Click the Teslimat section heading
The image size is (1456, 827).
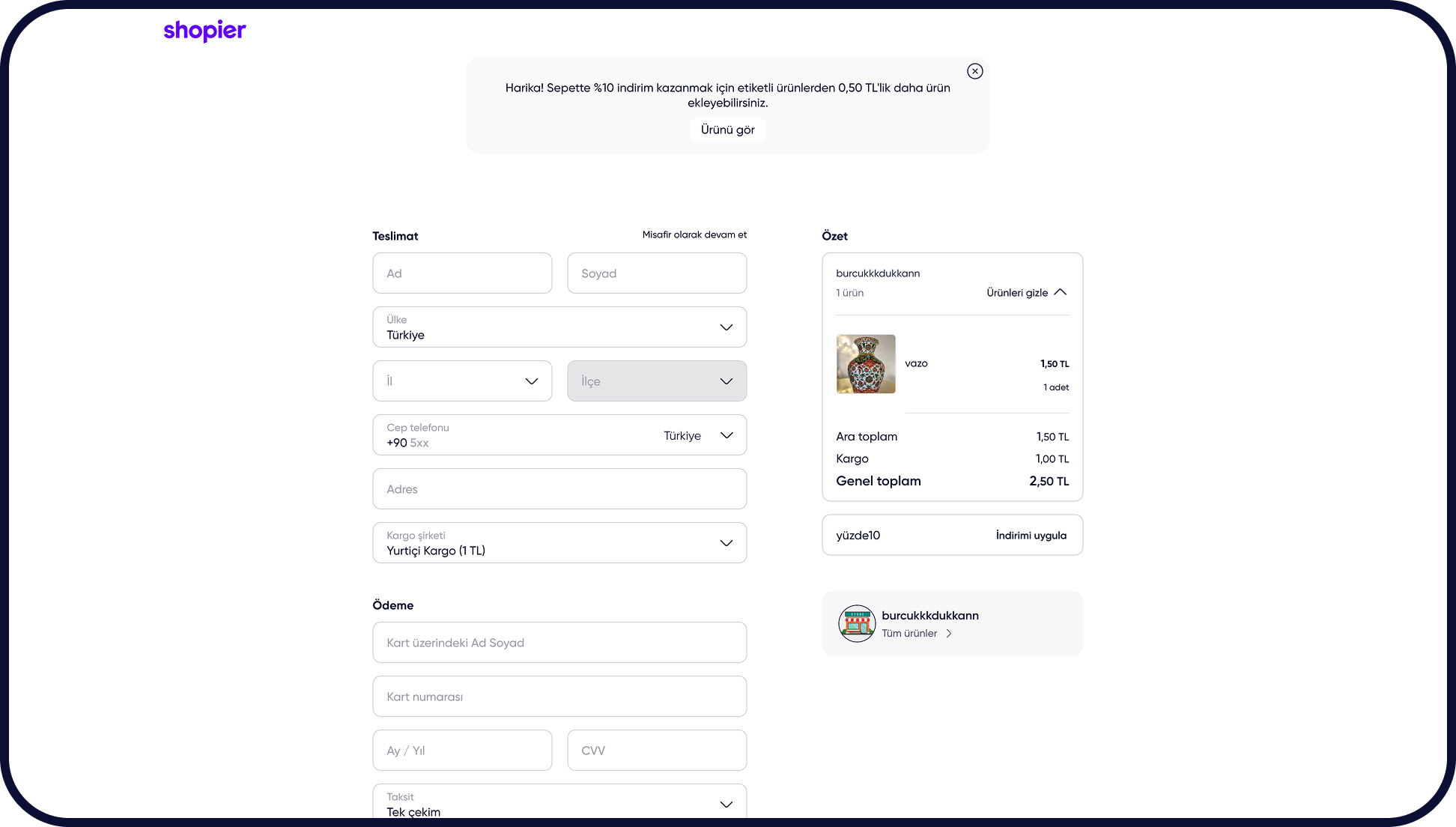pyautogui.click(x=395, y=236)
